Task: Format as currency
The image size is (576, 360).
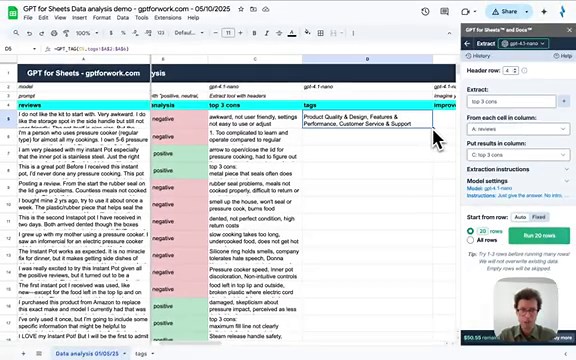Action: [111, 33]
